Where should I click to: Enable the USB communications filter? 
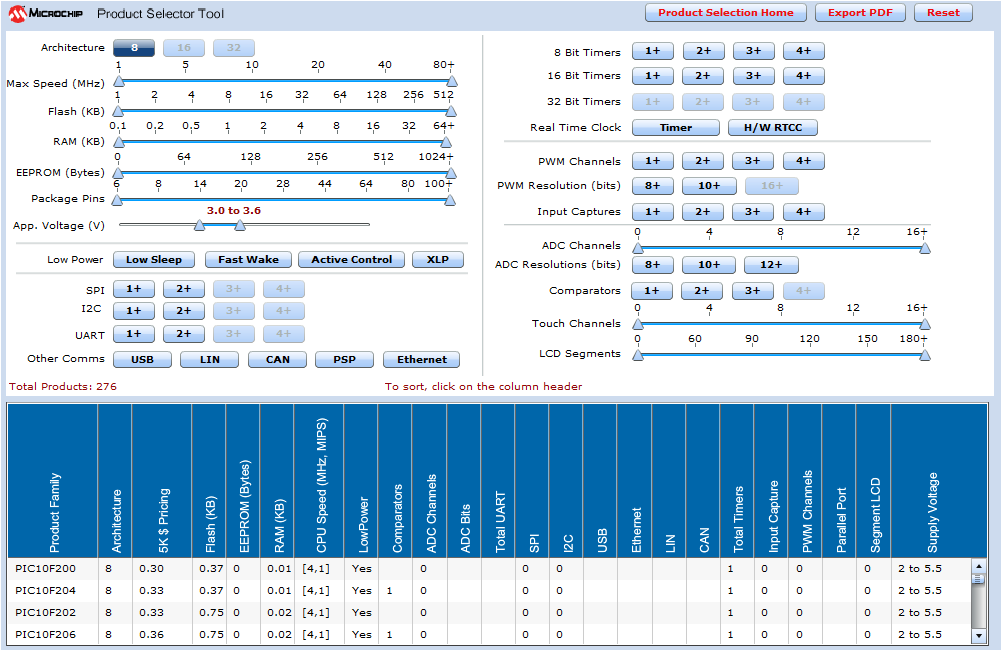pyautogui.click(x=142, y=360)
